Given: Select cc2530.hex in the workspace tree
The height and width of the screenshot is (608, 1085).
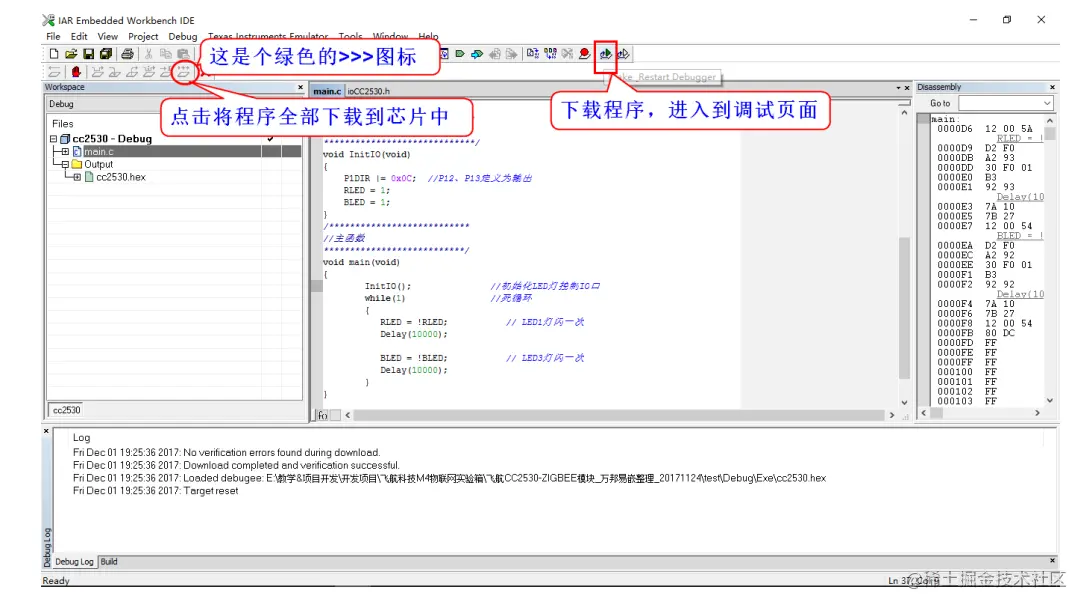Looking at the screenshot, I should [121, 177].
